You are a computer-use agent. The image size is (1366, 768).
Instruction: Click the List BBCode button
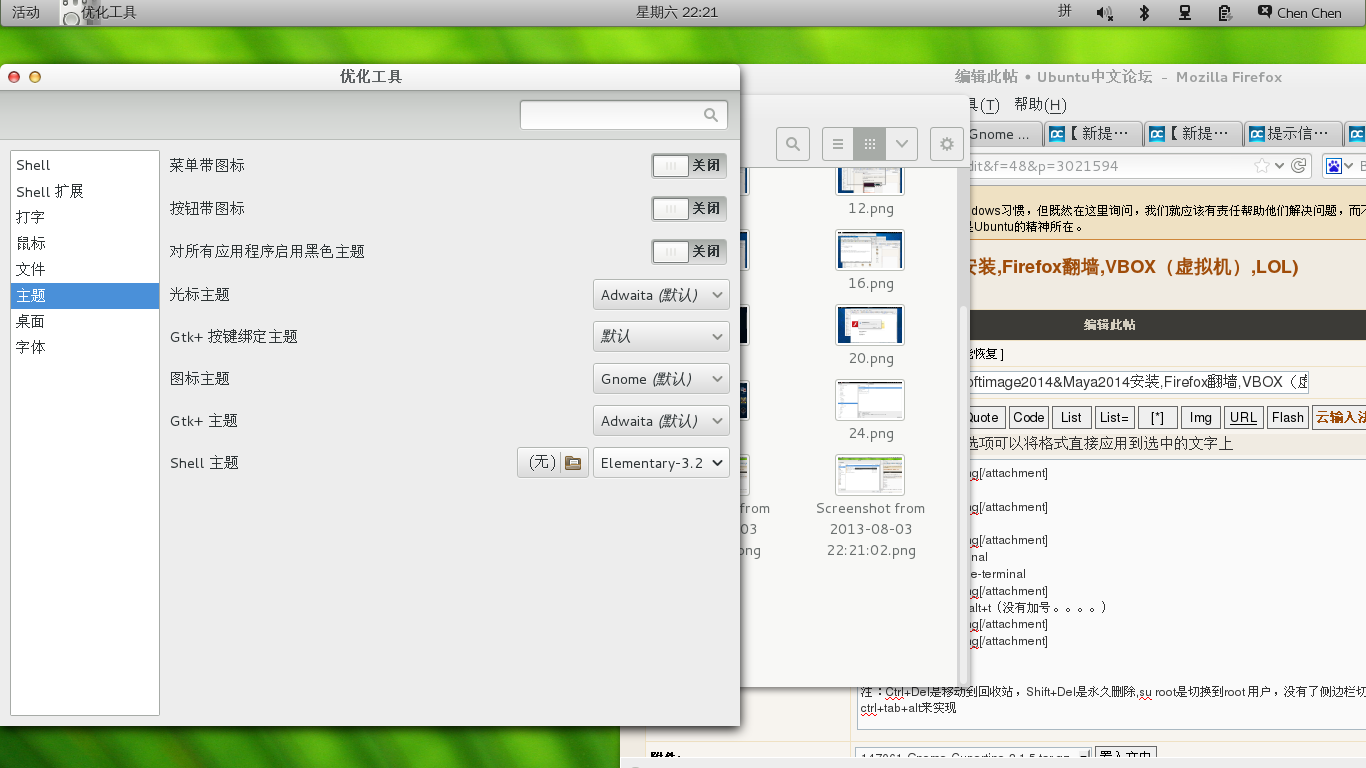[x=1071, y=418]
